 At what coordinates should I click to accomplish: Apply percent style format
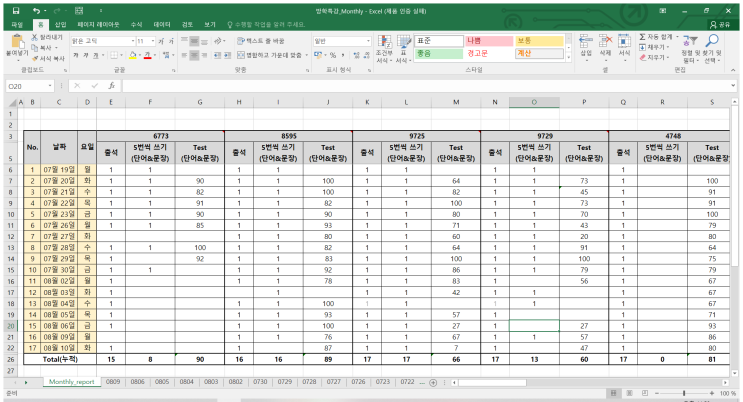[x=333, y=55]
